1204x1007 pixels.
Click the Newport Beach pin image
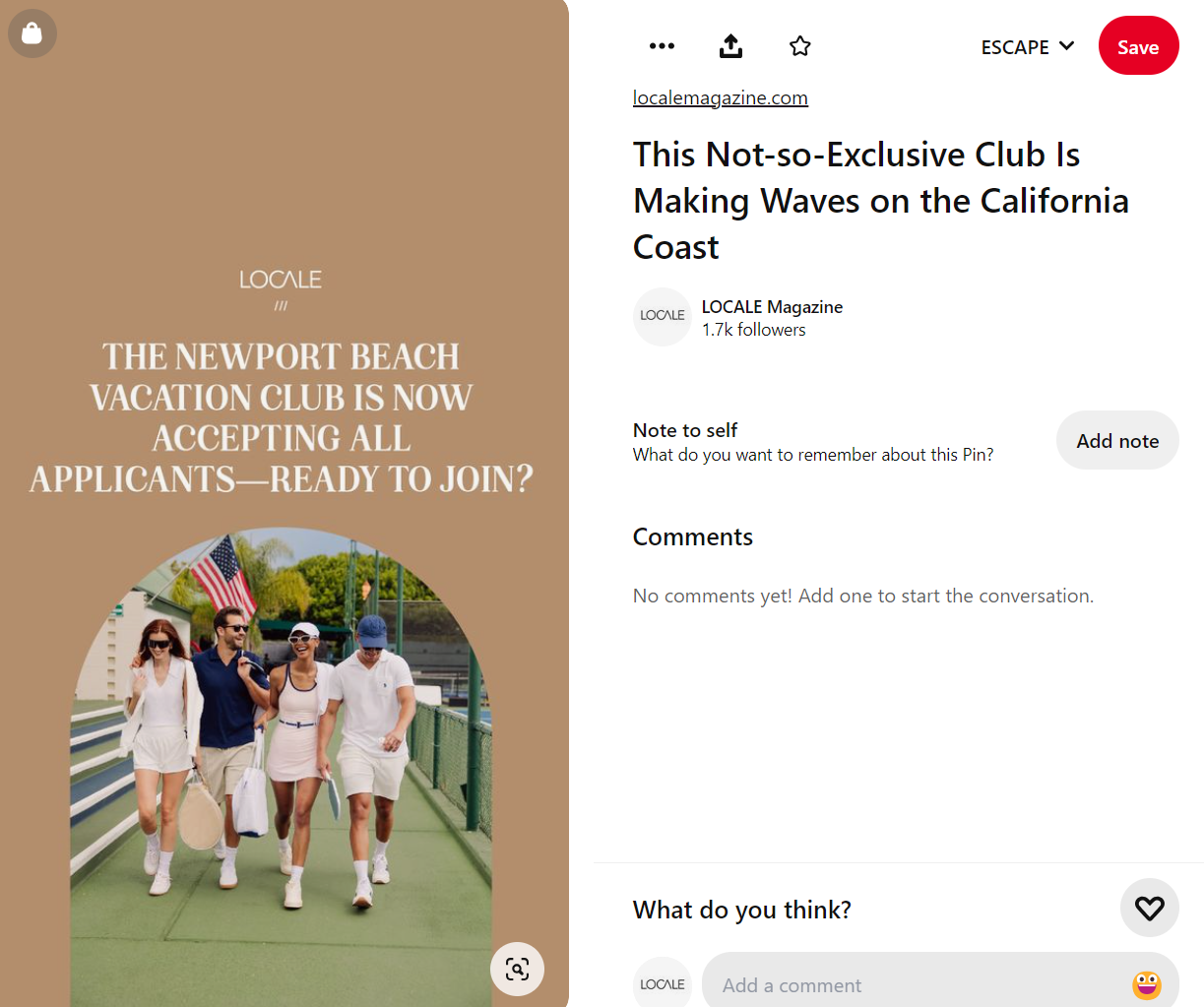[285, 503]
